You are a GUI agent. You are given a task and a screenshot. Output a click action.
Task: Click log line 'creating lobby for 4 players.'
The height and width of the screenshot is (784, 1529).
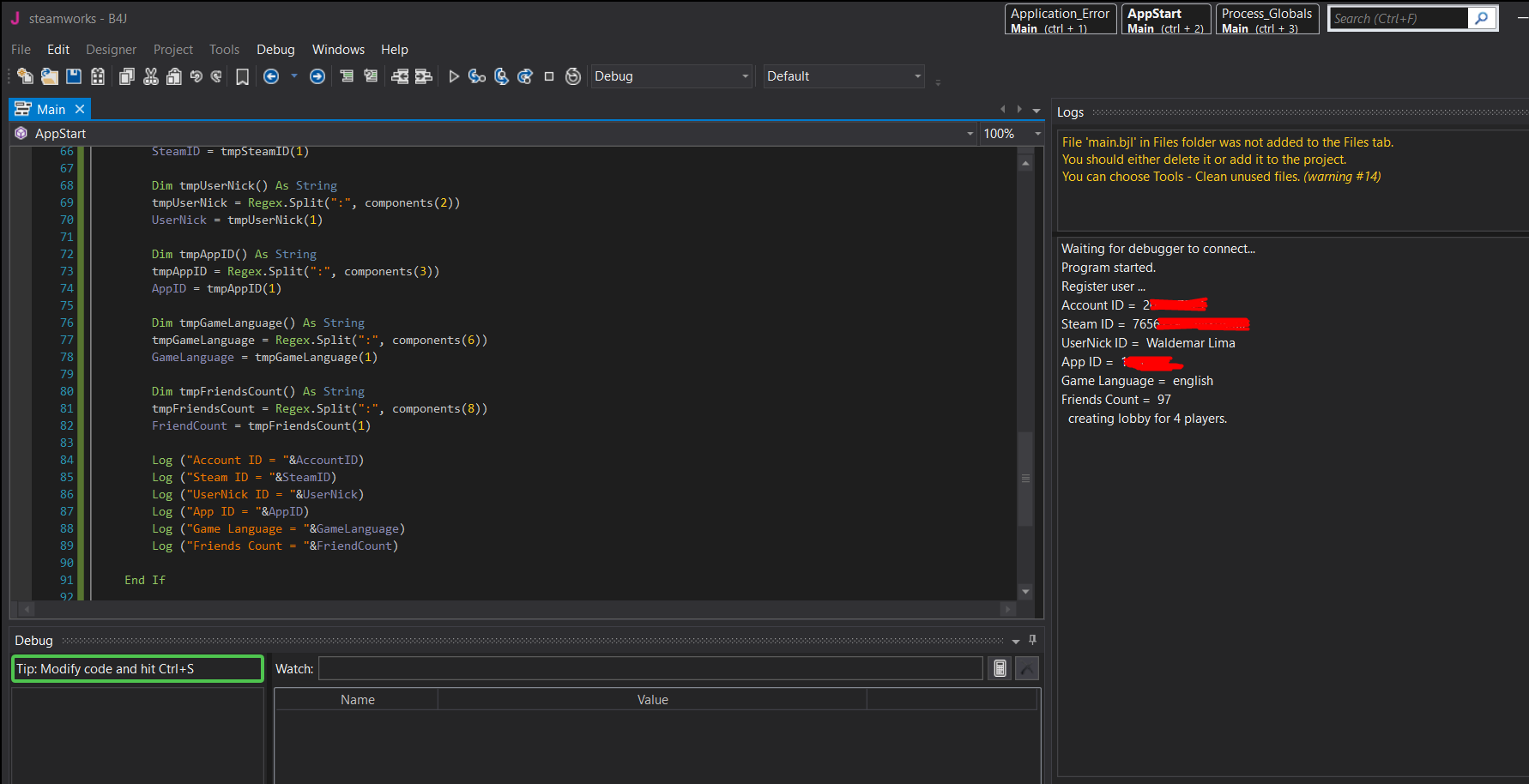coord(1147,419)
